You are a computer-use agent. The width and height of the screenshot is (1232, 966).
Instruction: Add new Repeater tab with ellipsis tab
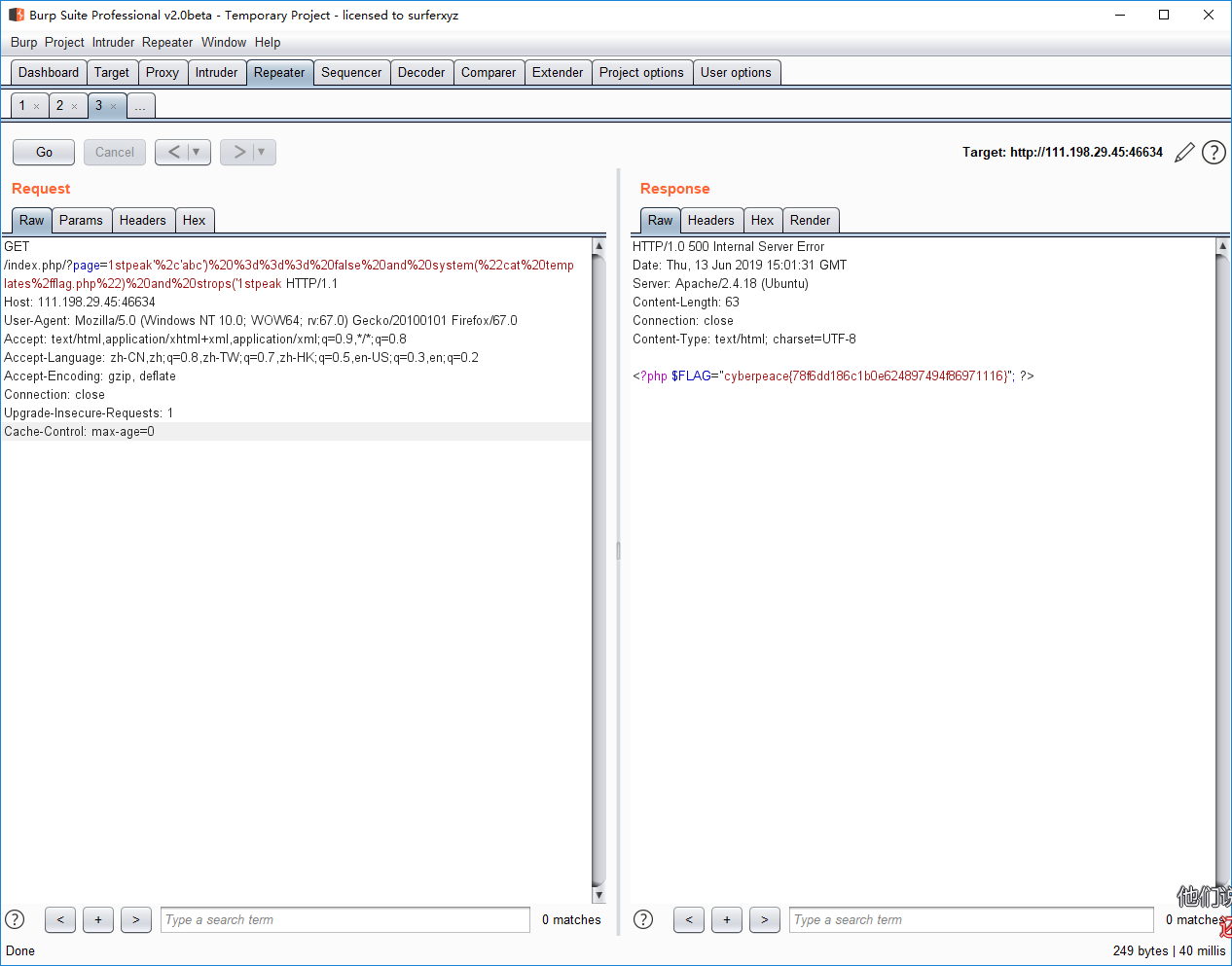click(140, 105)
